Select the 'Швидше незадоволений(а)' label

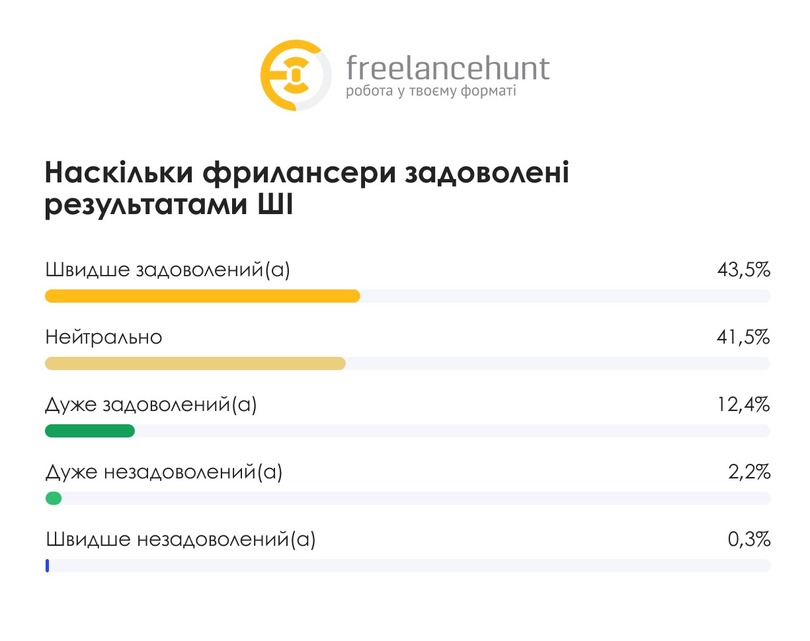click(181, 539)
